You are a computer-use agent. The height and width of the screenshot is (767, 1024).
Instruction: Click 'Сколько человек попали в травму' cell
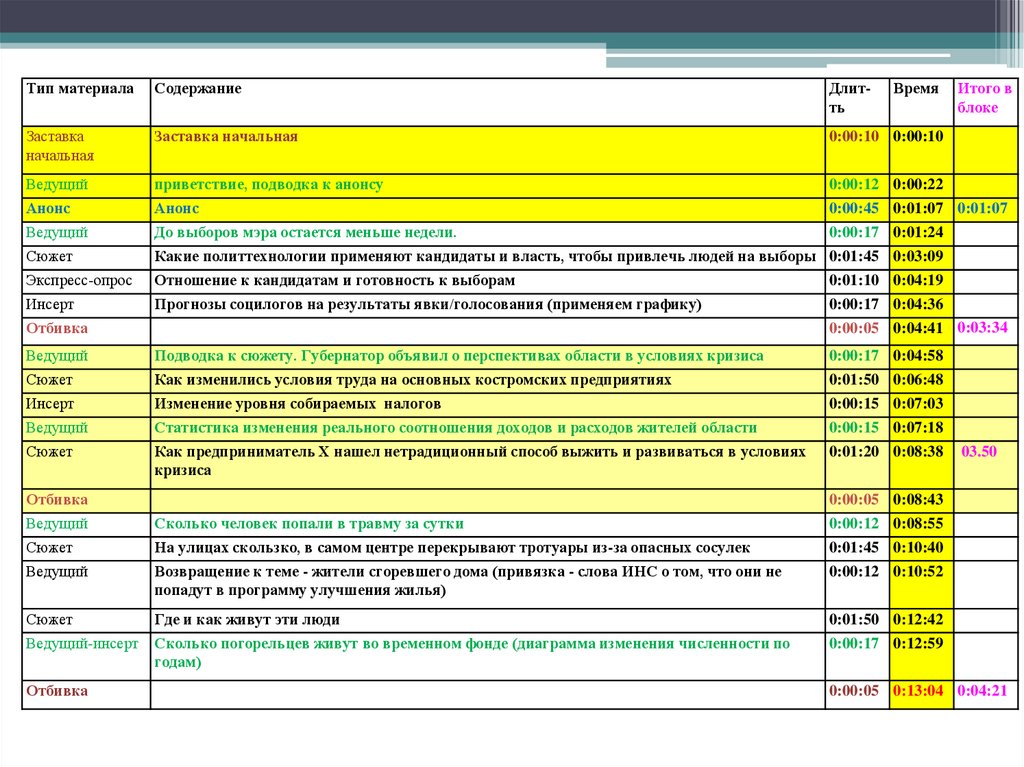[309, 524]
